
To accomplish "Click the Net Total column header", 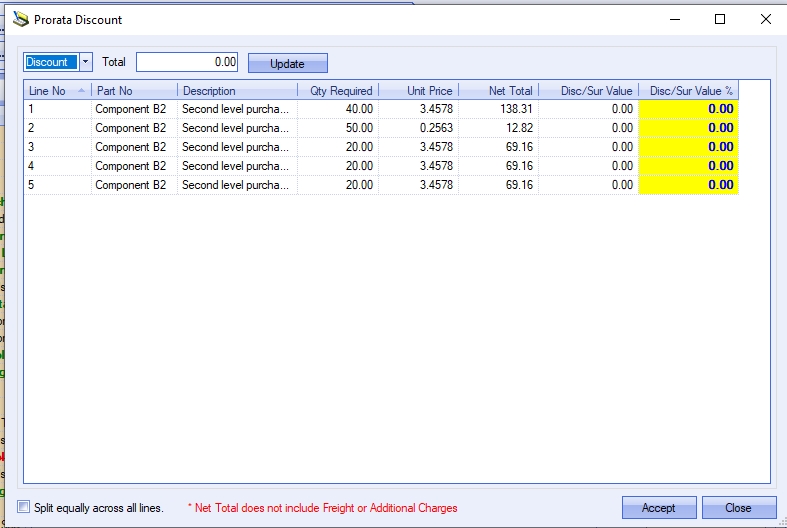I will coord(498,91).
